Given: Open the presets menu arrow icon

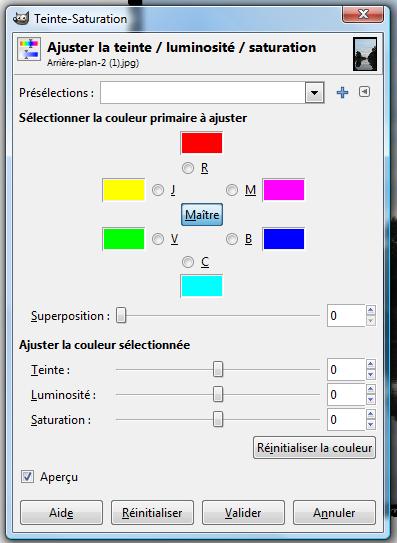Looking at the screenshot, I should pos(364,92).
